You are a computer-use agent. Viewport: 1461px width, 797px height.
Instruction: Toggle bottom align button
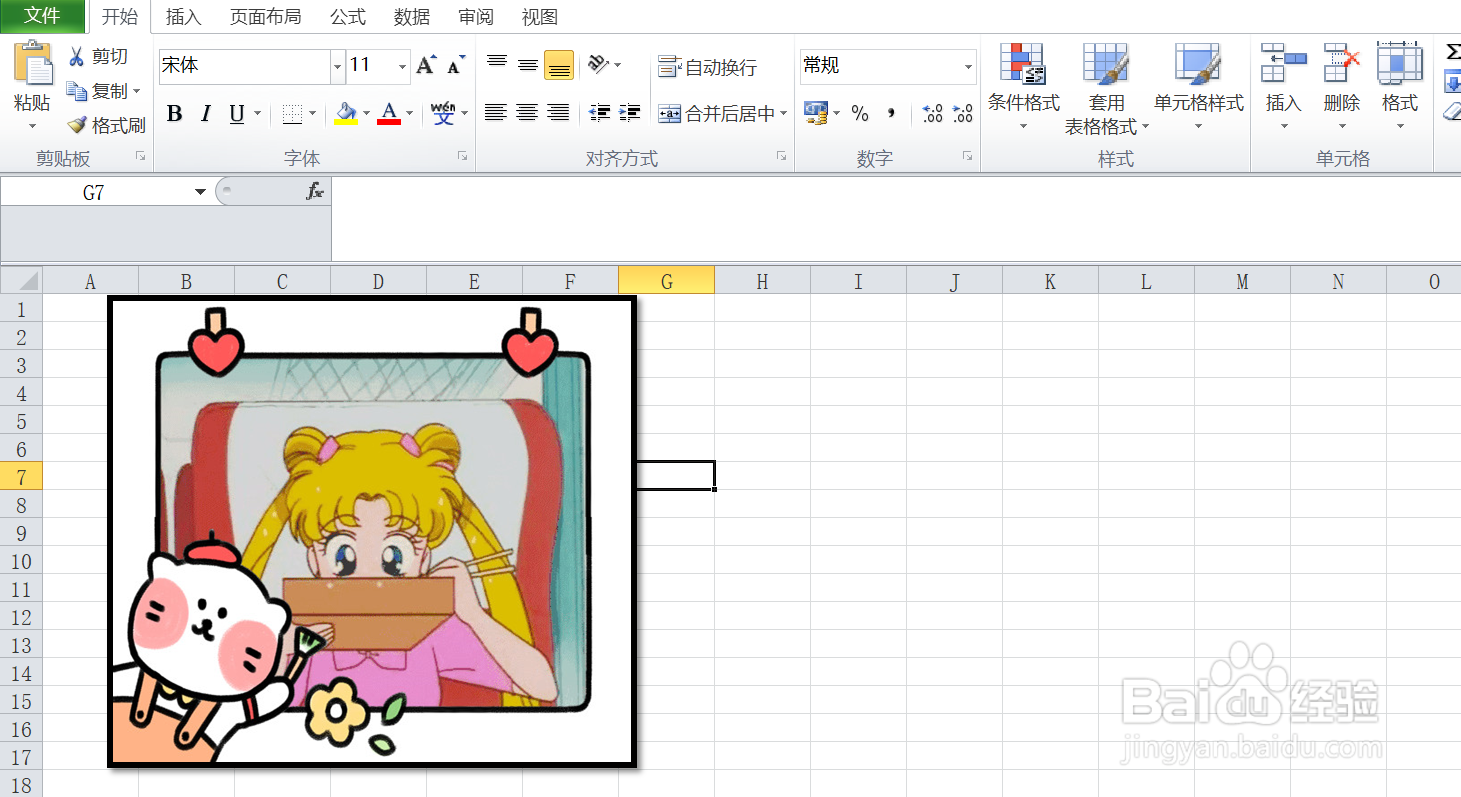(559, 65)
